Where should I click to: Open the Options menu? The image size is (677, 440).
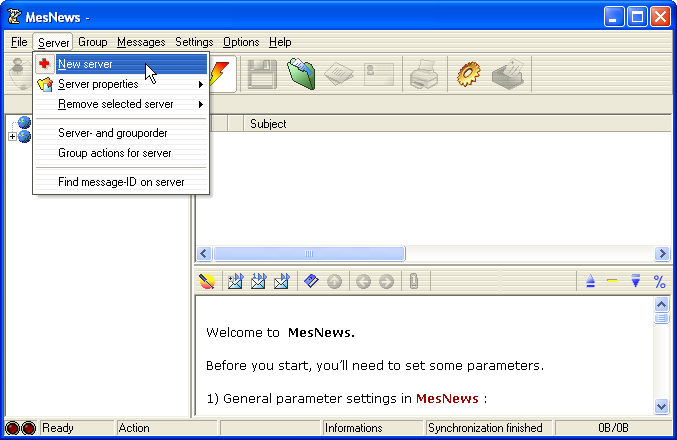[x=241, y=42]
